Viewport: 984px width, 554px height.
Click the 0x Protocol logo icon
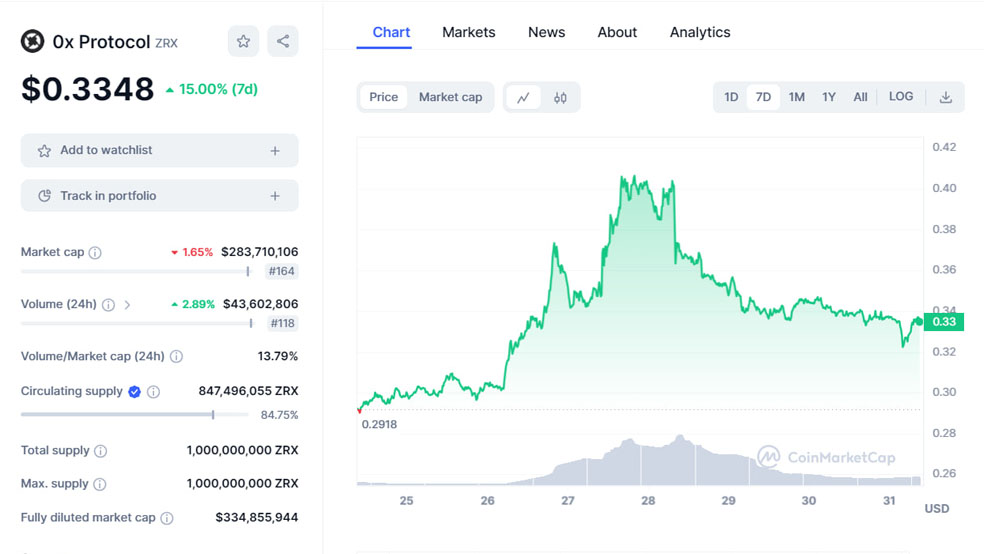pyautogui.click(x=33, y=41)
